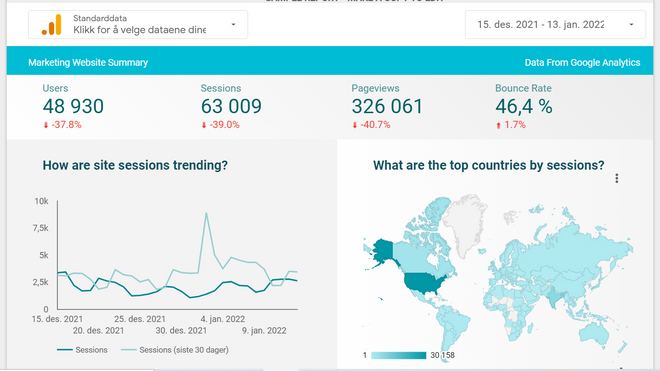The image size is (660, 371).
Task: Click the Google Analytics bar-chart logo icon
Action: click(x=51, y=25)
